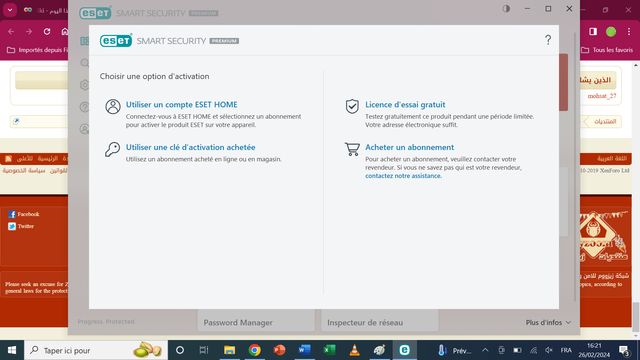Viewport: 640px width, 360px height.
Task: Open Tous les favoris bookmarks folder
Action: click(607, 50)
